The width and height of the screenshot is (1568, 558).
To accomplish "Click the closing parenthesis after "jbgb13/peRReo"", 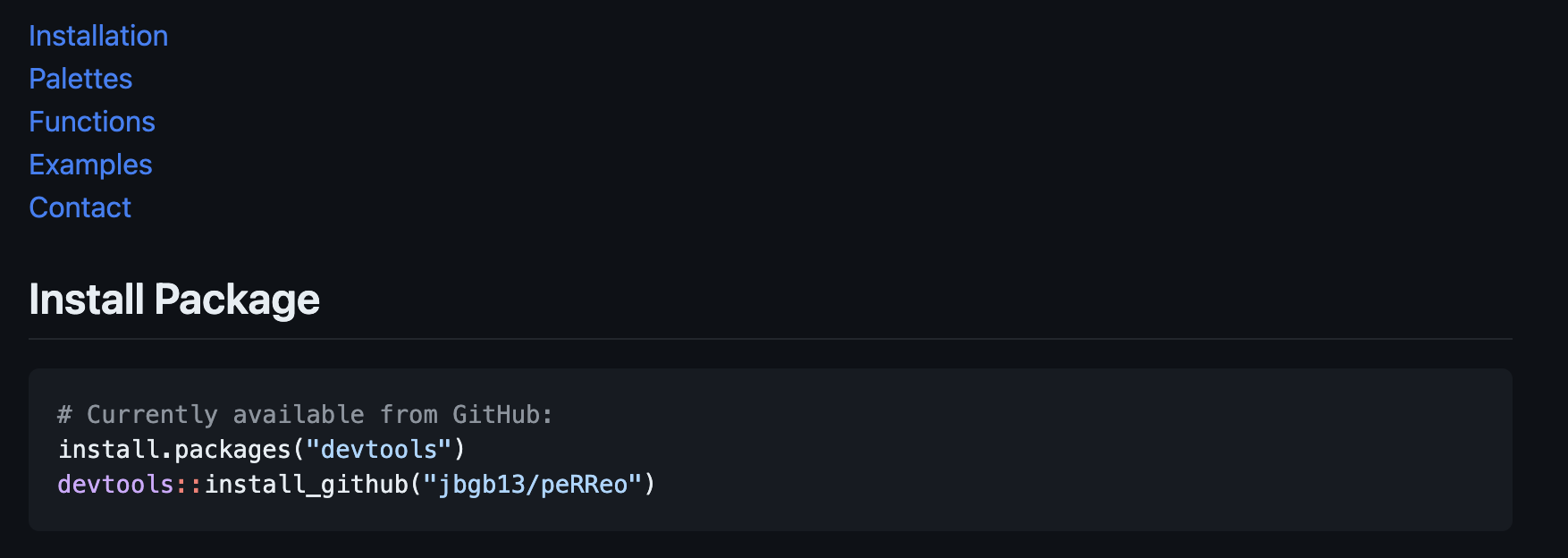I will click(650, 485).
